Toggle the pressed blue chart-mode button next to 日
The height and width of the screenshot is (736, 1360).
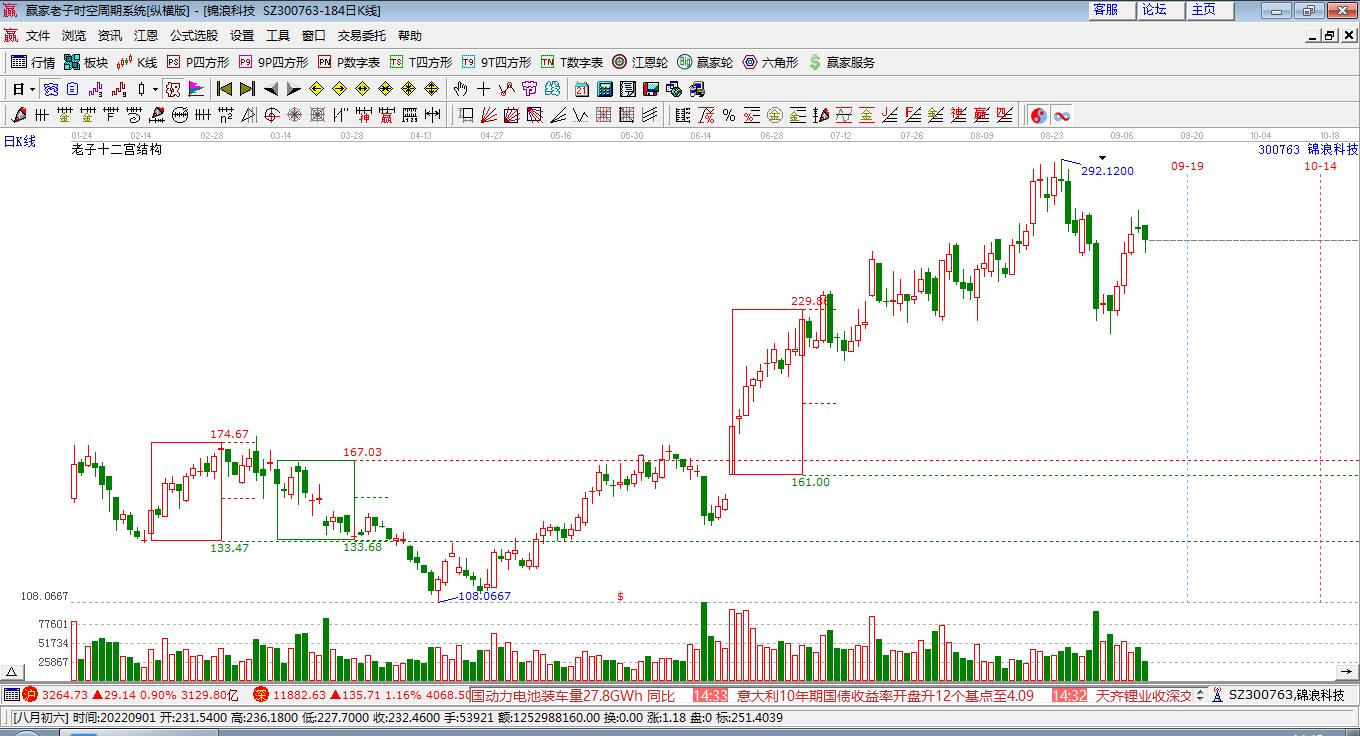tap(50, 89)
